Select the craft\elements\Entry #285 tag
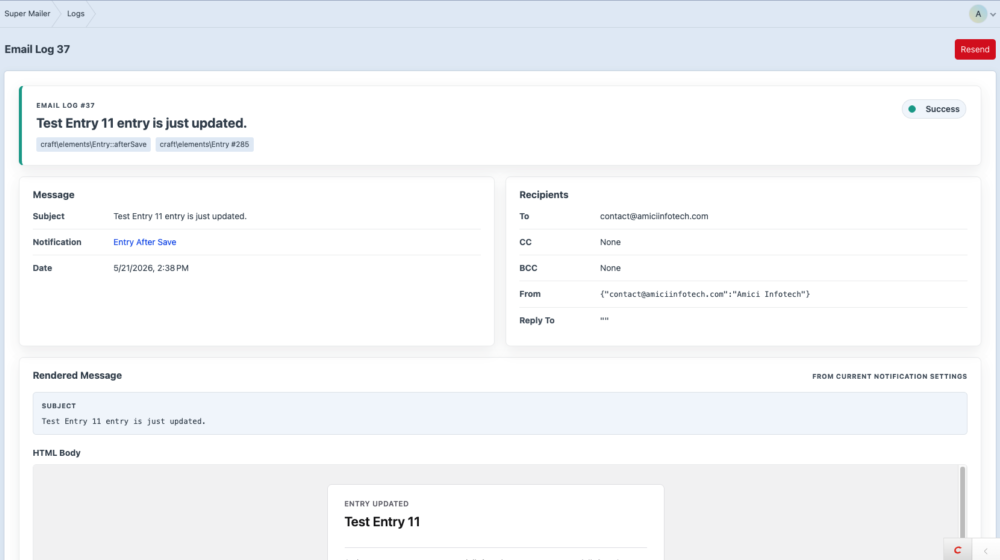This screenshot has height=560, width=1000. (204, 144)
